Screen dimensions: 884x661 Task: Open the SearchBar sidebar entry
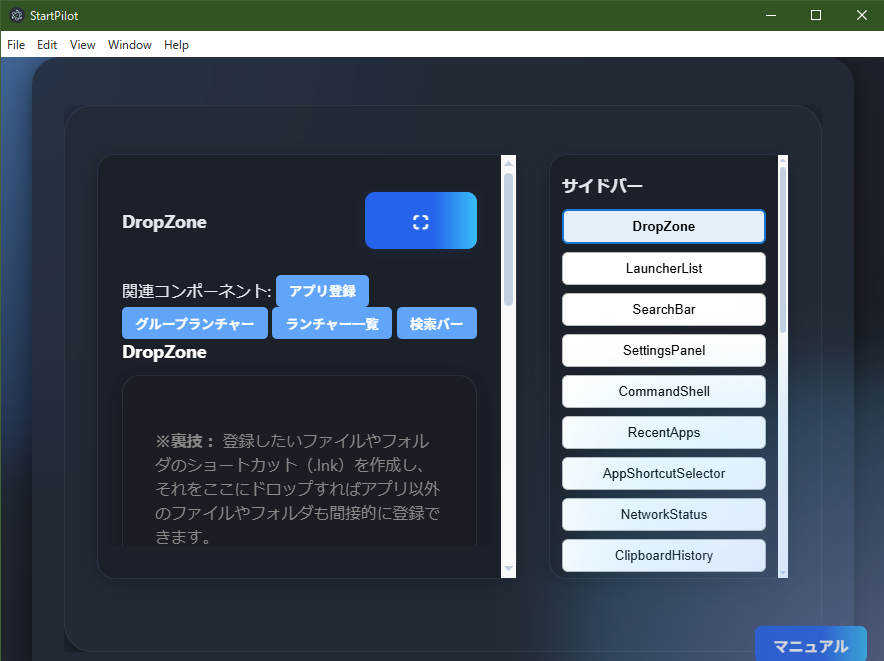pyautogui.click(x=663, y=309)
